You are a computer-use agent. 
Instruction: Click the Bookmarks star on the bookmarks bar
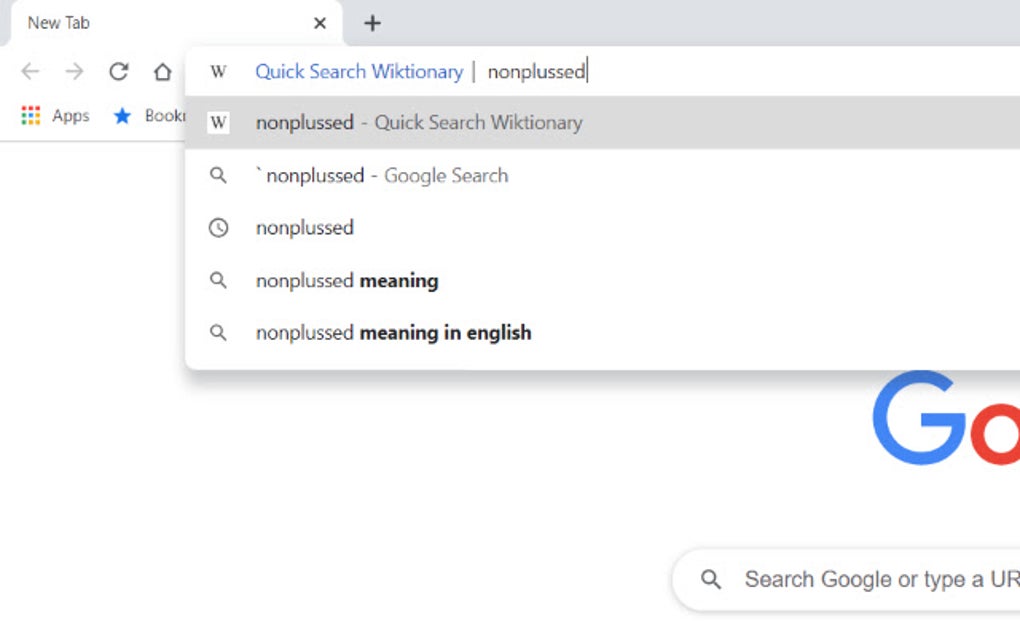point(122,115)
